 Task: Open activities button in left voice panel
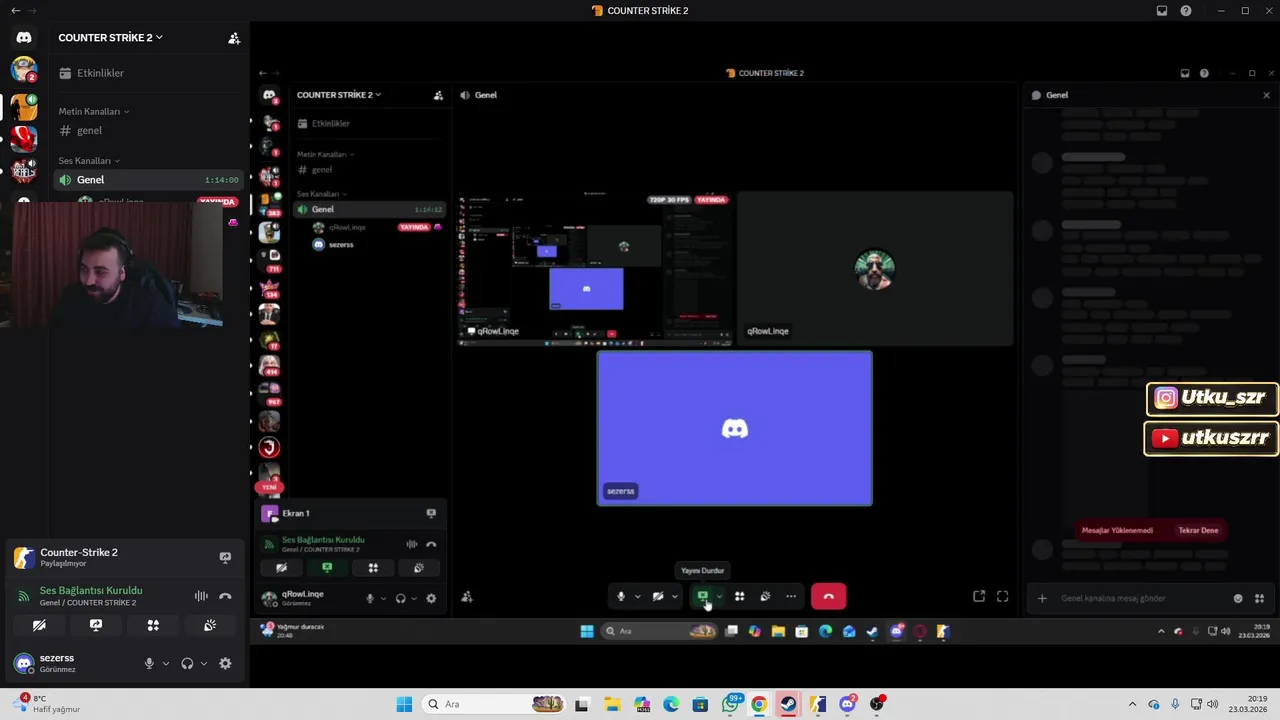[x=153, y=625]
